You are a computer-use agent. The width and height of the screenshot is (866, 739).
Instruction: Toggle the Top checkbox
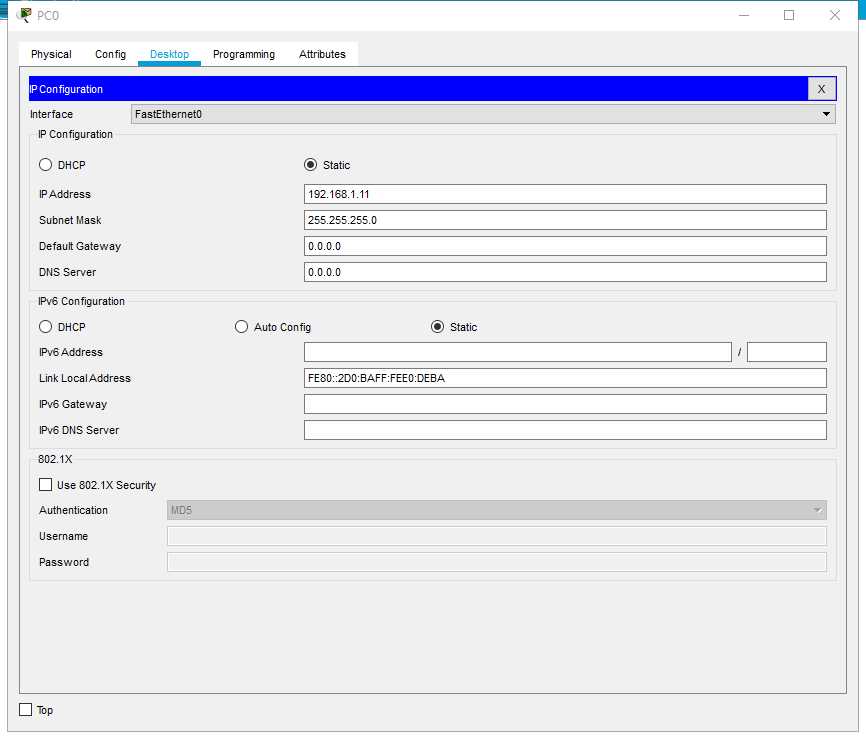click(x=25, y=709)
